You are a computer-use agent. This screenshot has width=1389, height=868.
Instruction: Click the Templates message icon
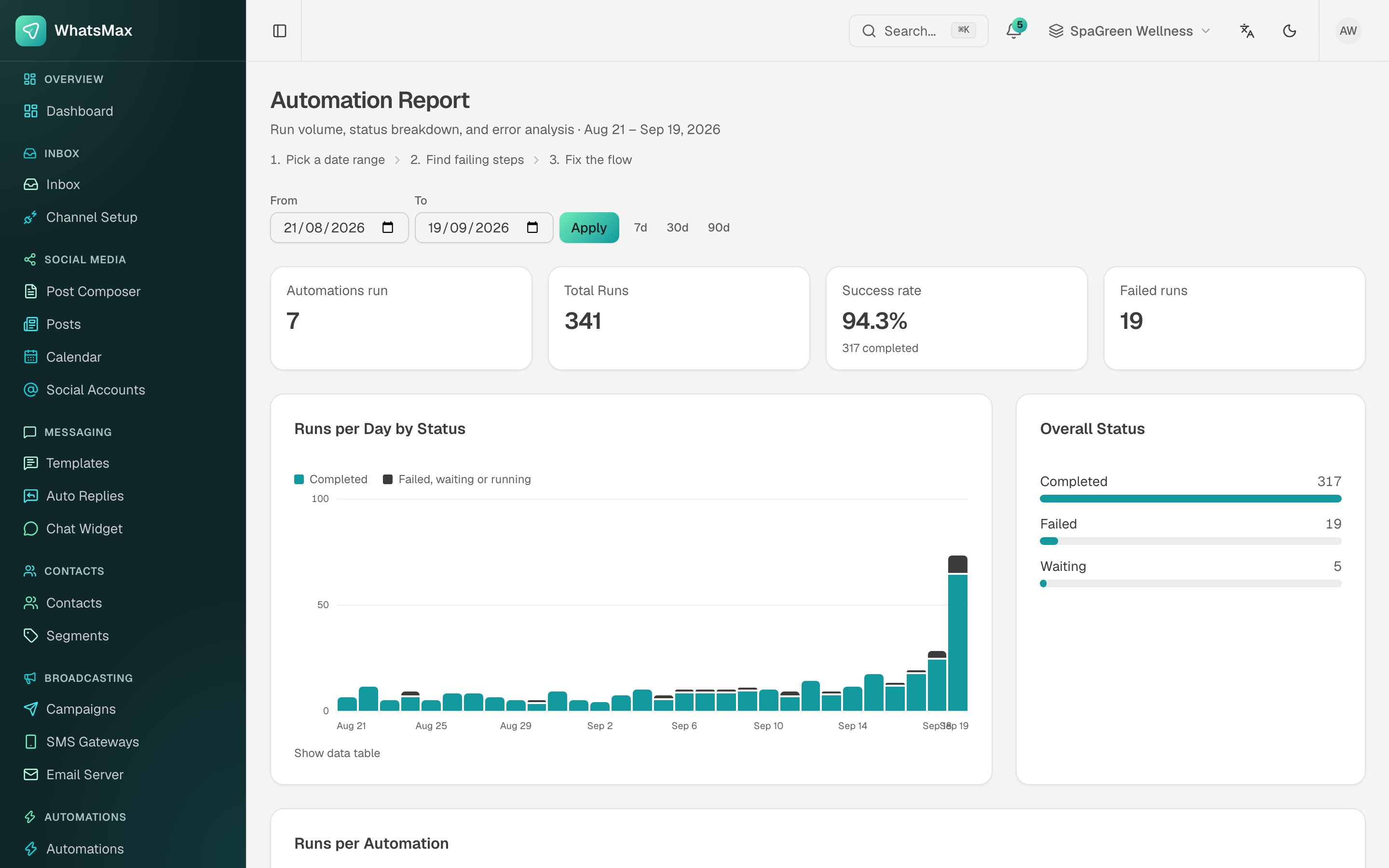pos(30,463)
